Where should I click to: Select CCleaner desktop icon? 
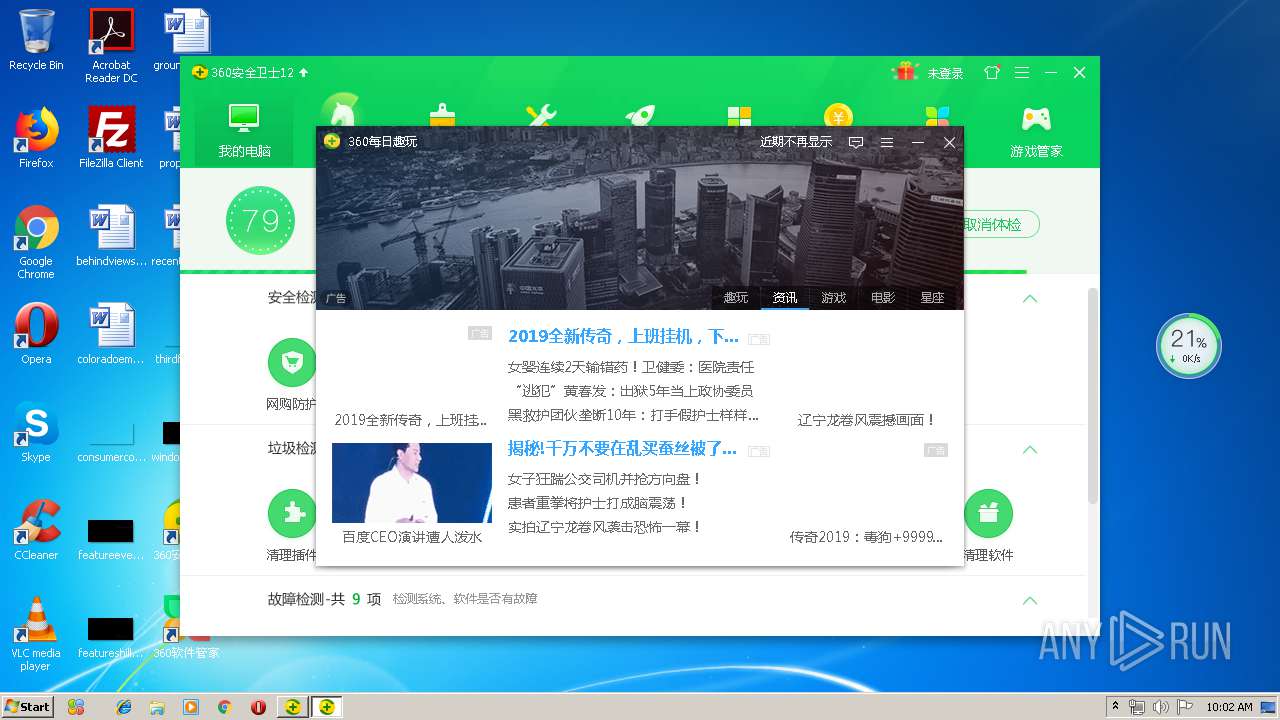coord(36,530)
